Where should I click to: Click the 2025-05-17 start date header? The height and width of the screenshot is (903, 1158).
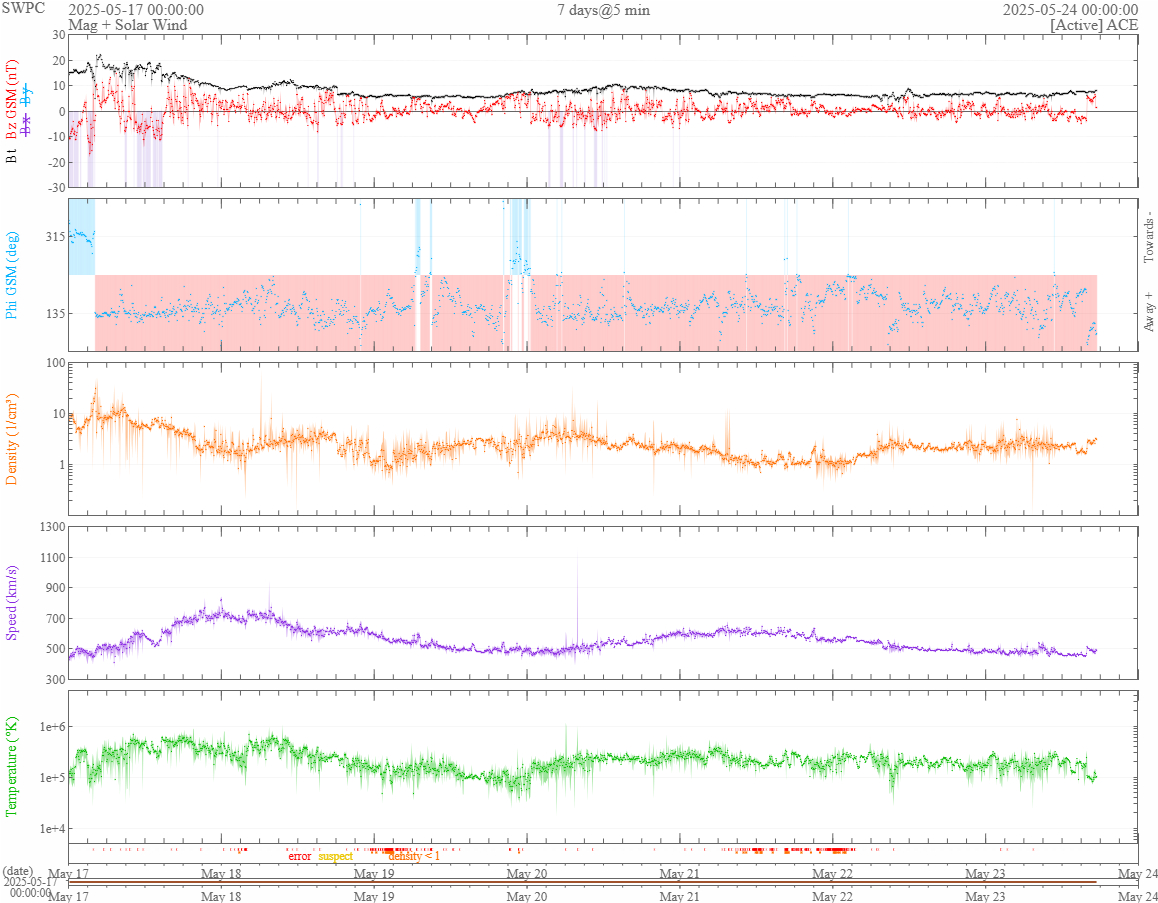[x=136, y=10]
